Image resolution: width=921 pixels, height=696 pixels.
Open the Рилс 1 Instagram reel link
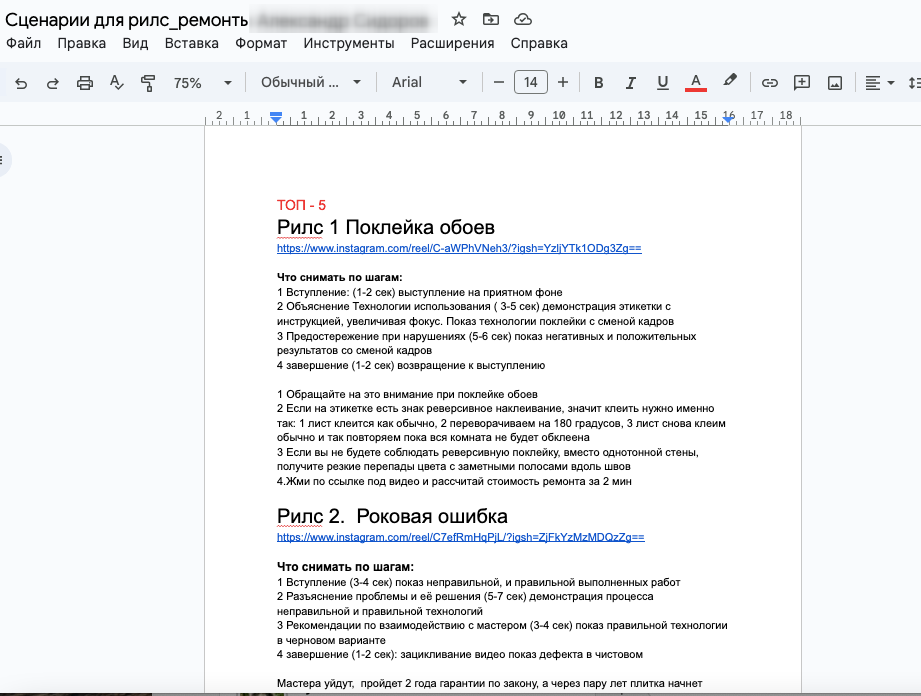[459, 248]
